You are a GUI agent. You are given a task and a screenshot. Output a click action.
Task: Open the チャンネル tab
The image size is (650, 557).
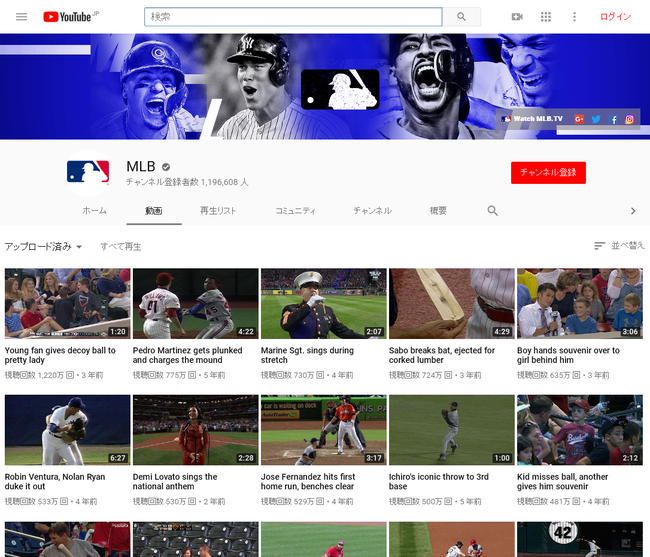coord(372,211)
